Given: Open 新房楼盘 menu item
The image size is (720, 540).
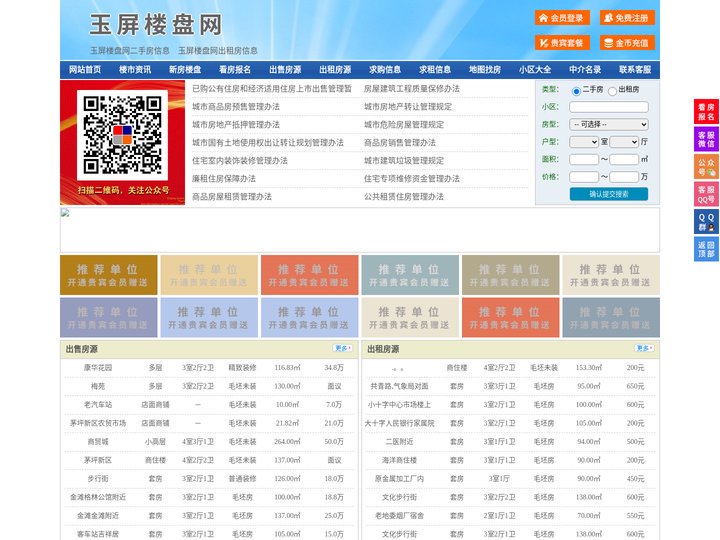Looking at the screenshot, I should 185,70.
